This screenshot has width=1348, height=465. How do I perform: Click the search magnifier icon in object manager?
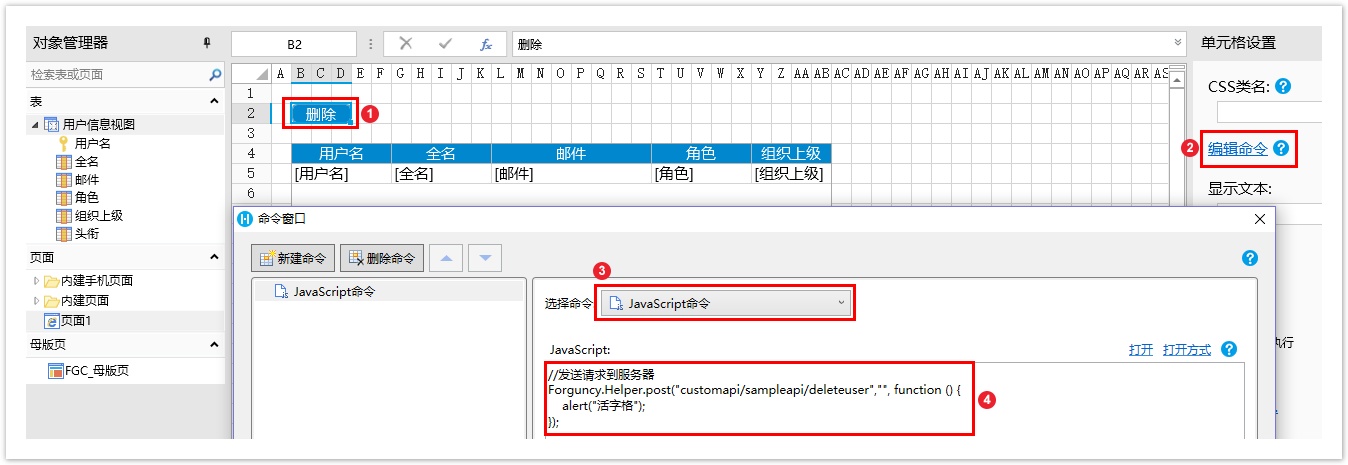click(215, 75)
